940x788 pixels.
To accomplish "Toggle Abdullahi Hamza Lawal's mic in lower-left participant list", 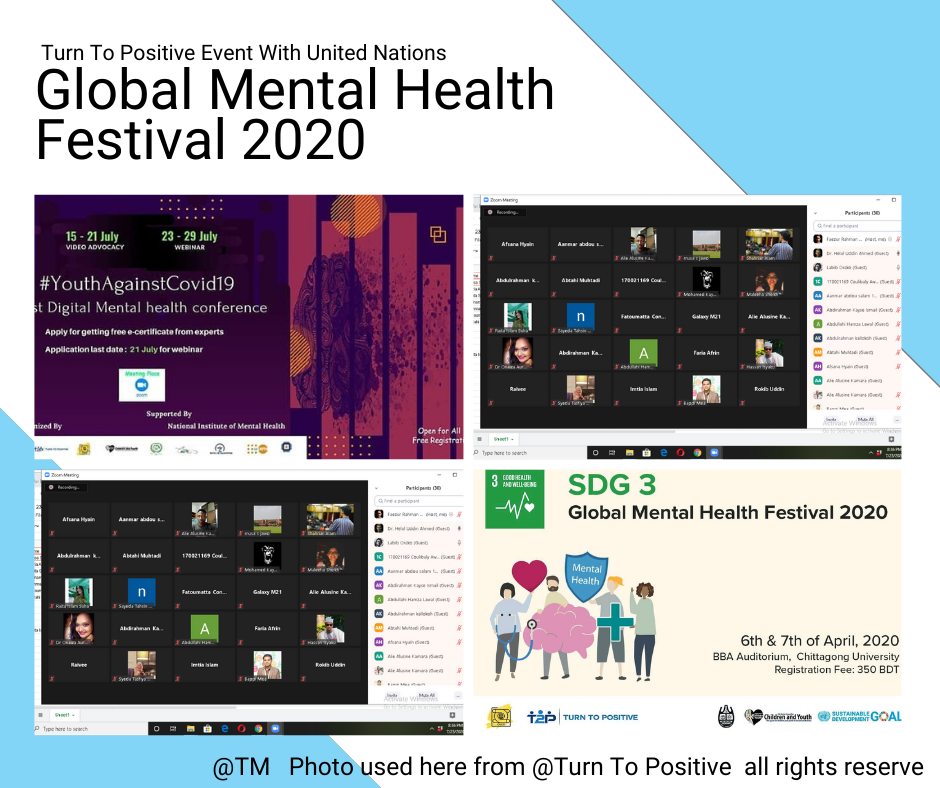I will (459, 599).
